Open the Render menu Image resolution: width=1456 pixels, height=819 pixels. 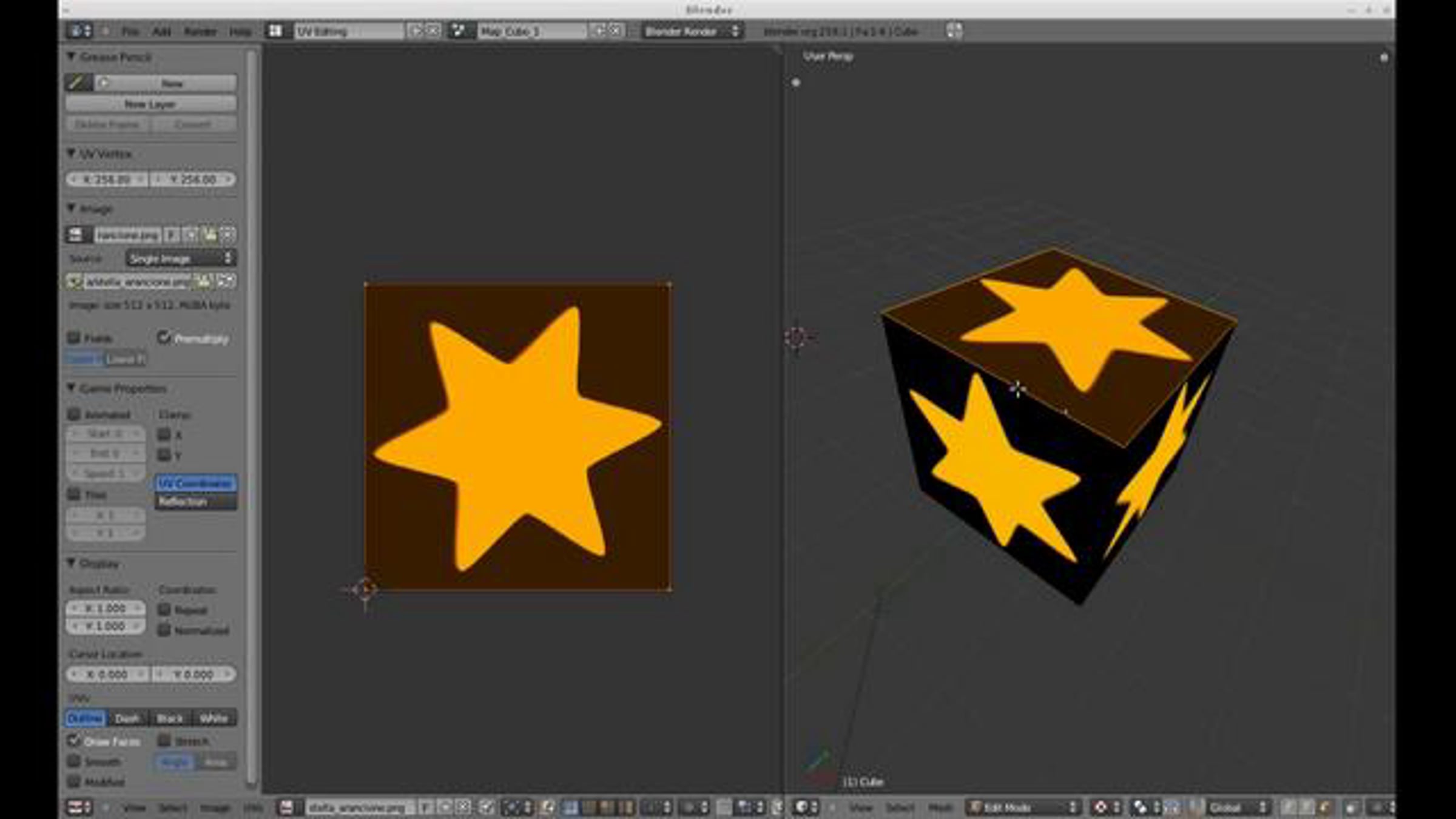(200, 31)
